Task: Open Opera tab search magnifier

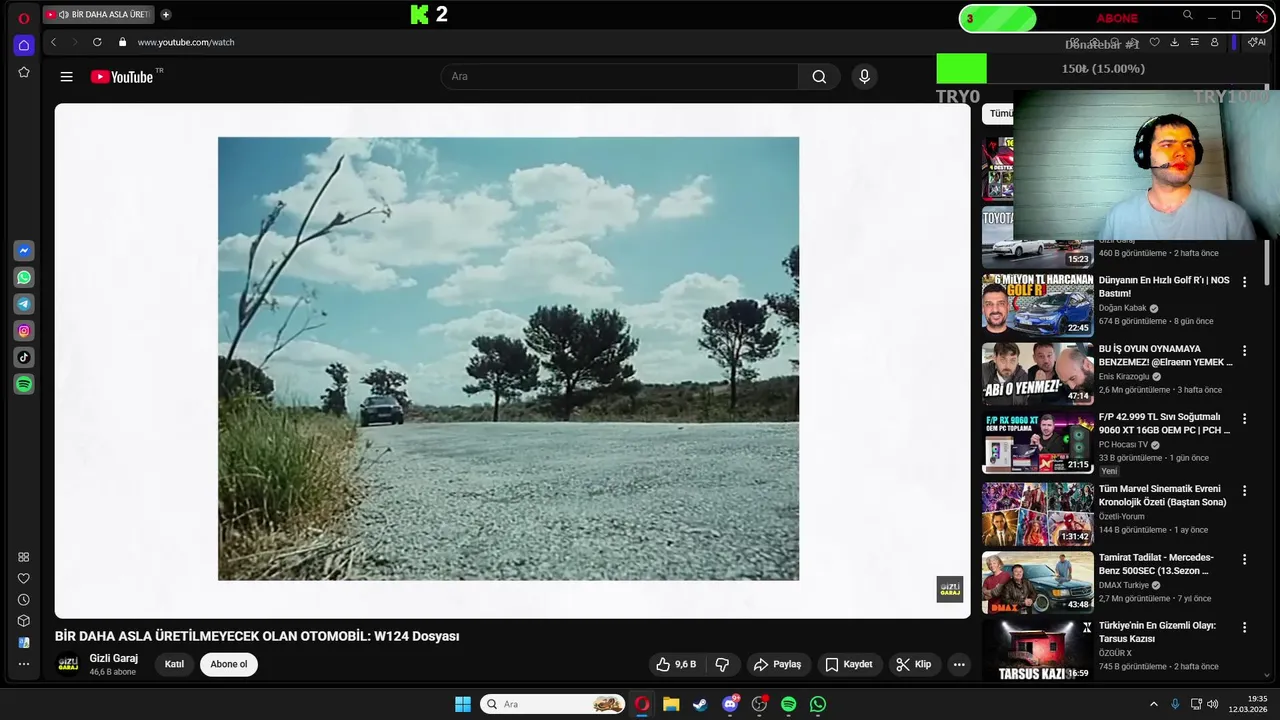Action: point(1188,15)
